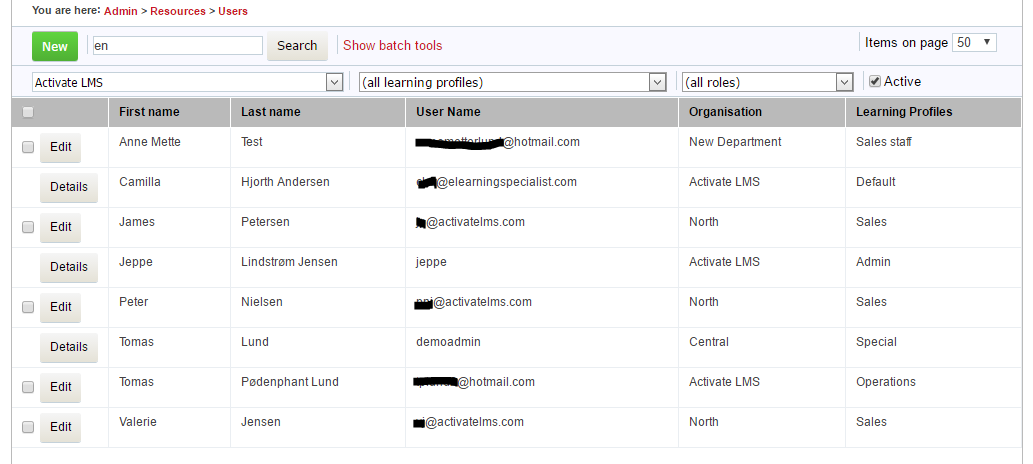This screenshot has height=464, width=1033.
Task: Select the checkbox for Anne Mette's row
Action: (28, 147)
